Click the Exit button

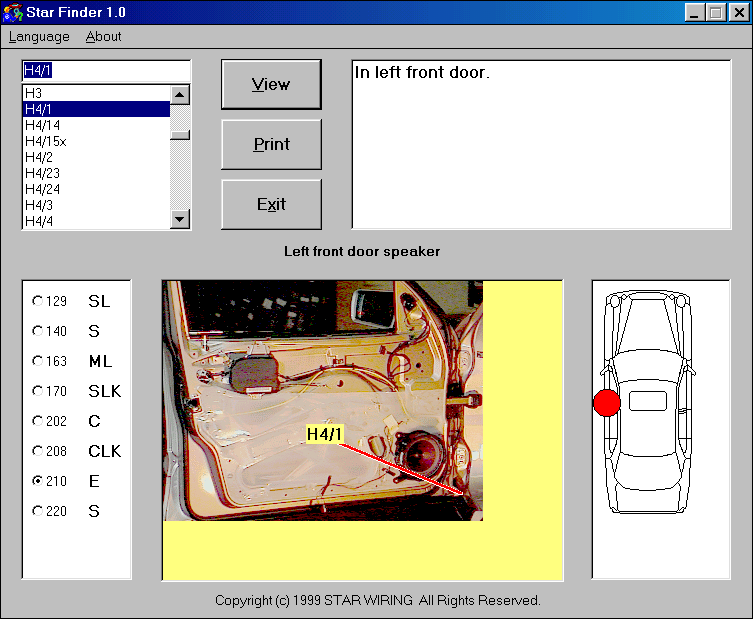[x=271, y=205]
